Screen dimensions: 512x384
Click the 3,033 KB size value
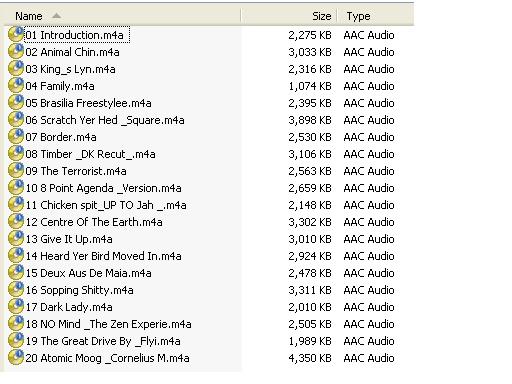point(310,52)
